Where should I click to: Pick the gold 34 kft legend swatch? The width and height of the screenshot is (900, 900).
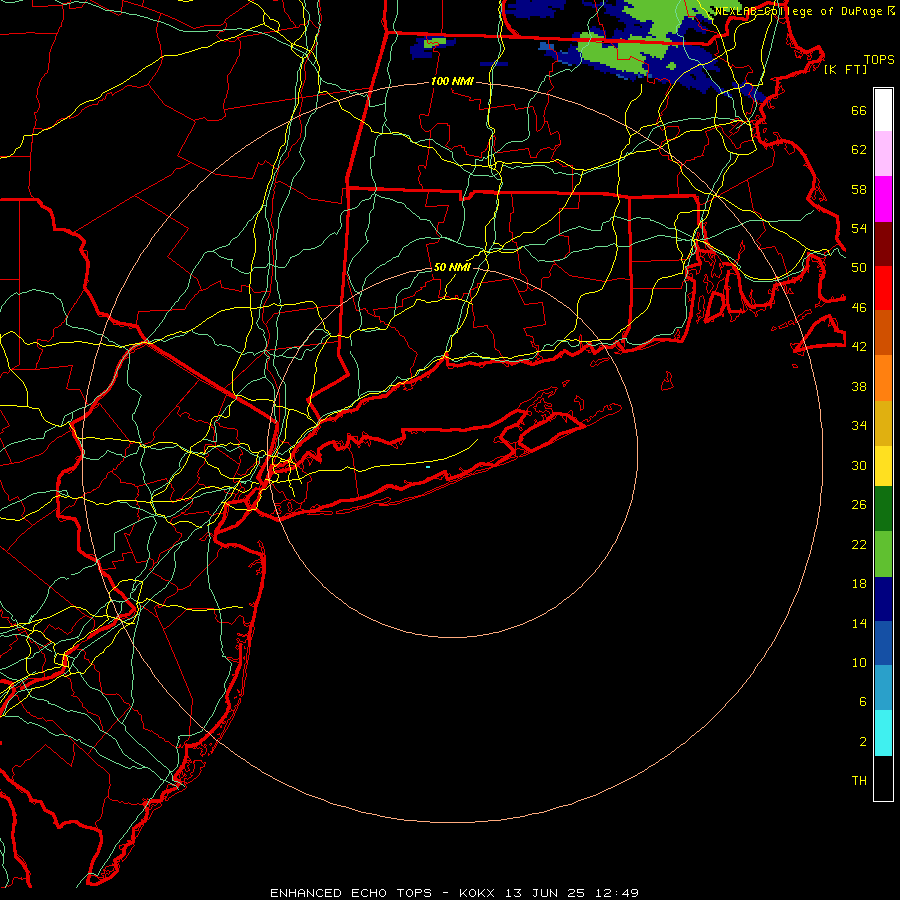click(x=883, y=423)
